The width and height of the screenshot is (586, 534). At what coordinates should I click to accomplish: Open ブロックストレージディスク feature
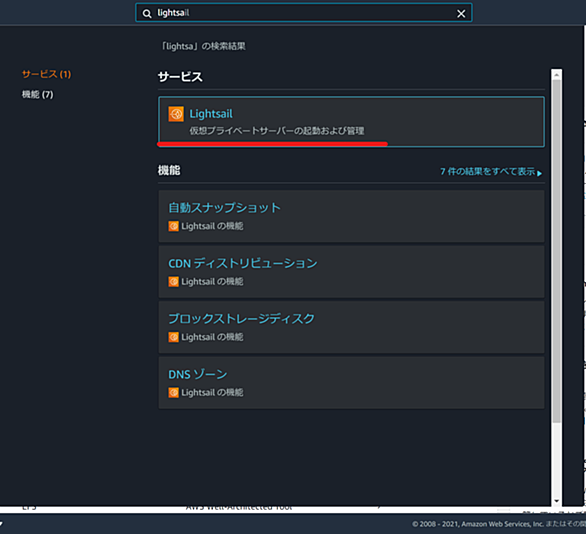coord(241,318)
